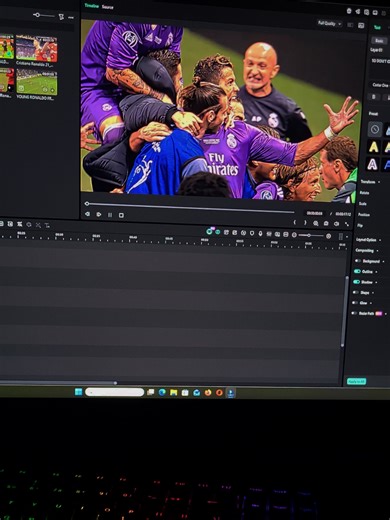The height and width of the screenshot is (520, 390).
Task: Expand the Compositing section
Action: [377, 250]
